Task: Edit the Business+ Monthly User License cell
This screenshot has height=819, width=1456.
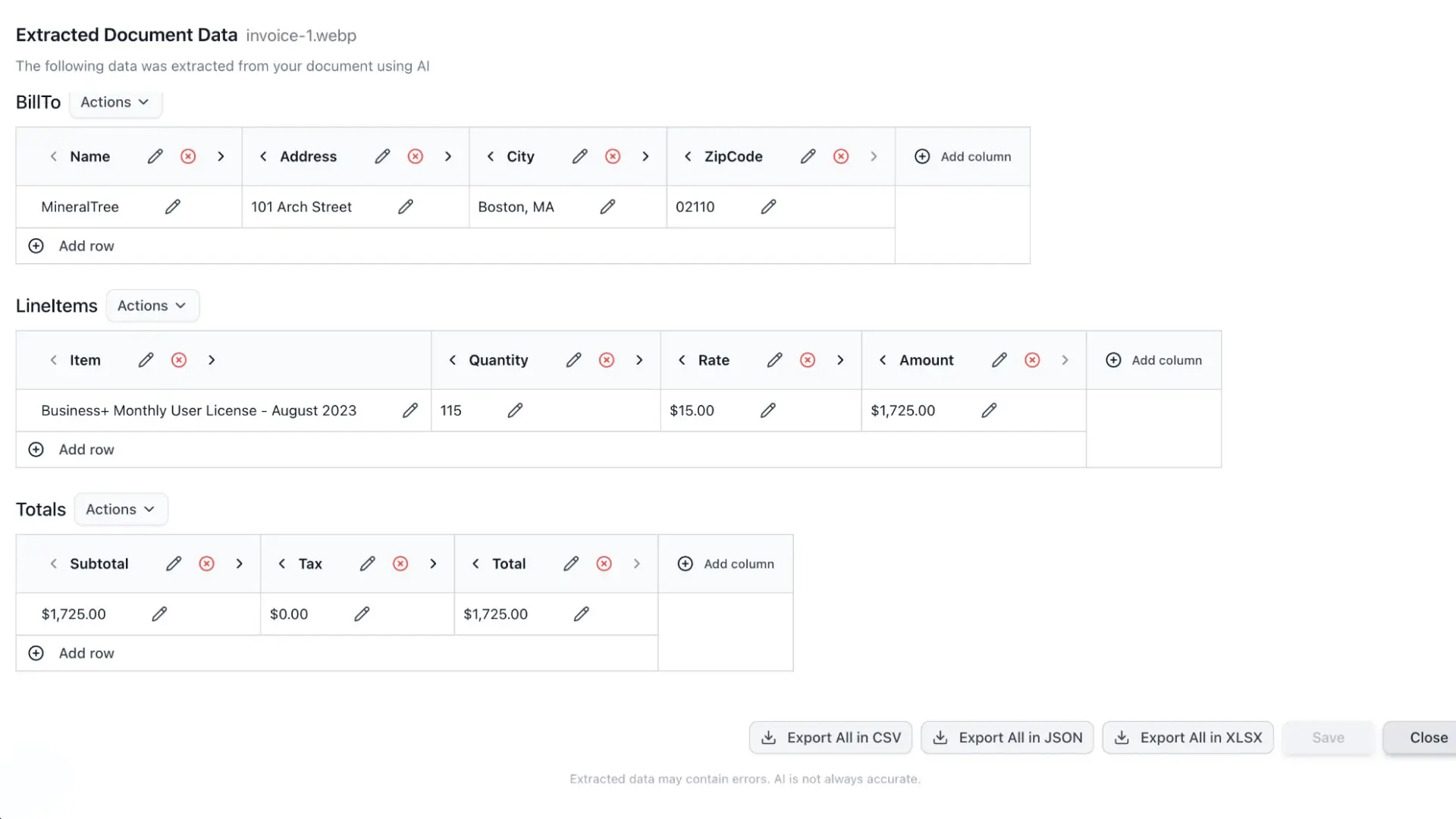Action: pos(410,410)
